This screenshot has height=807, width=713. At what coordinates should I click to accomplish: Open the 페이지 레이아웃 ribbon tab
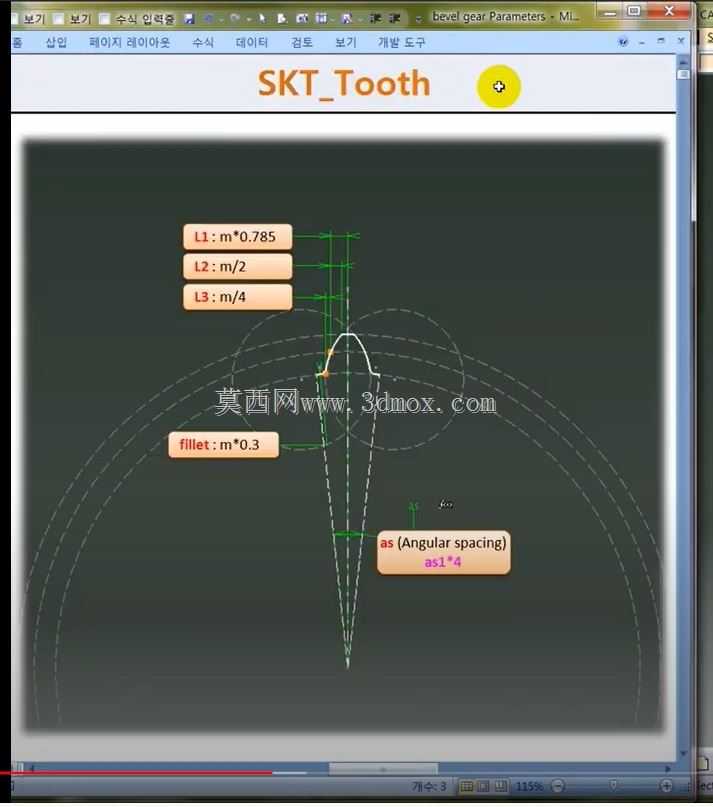click(x=129, y=42)
